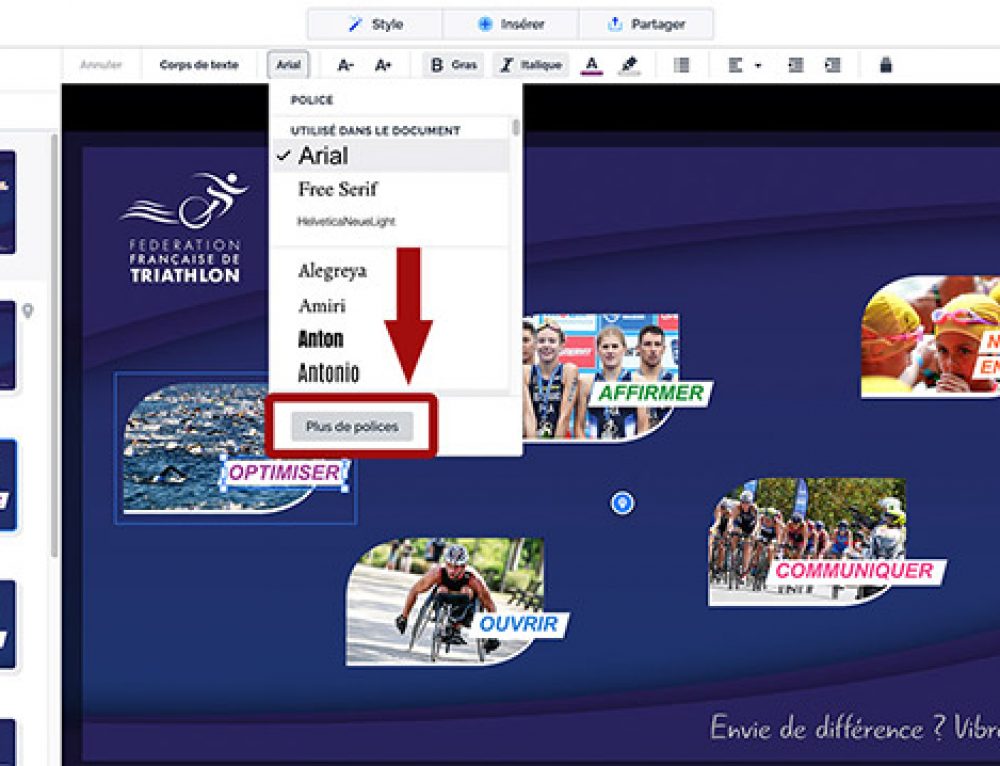Screen dimensions: 1000x766
Task: Increase font size with A+ icon
Action: point(383,65)
